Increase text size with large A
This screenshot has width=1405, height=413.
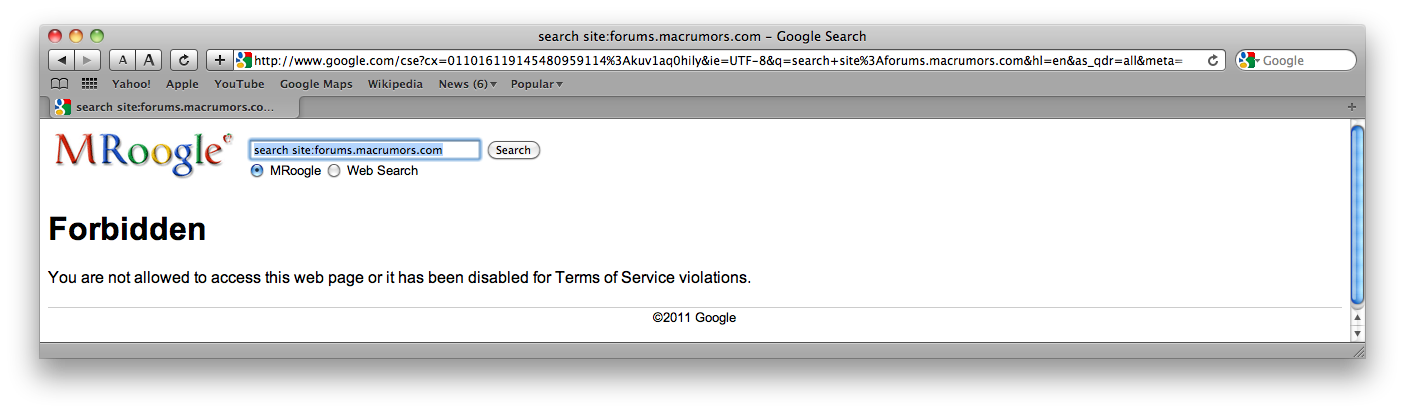point(148,60)
